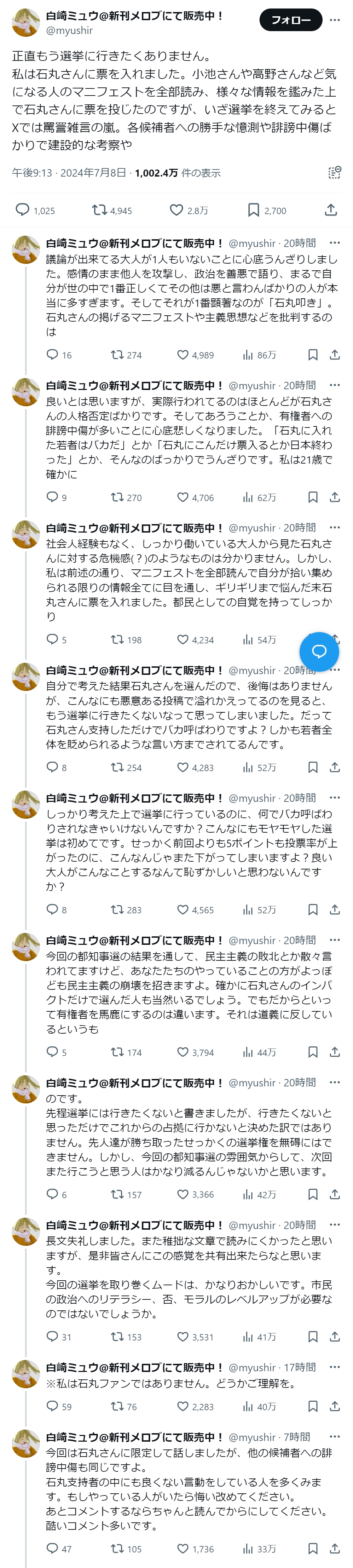Bookmark the reply showing 52万 views and 283 reposts

click(313, 909)
